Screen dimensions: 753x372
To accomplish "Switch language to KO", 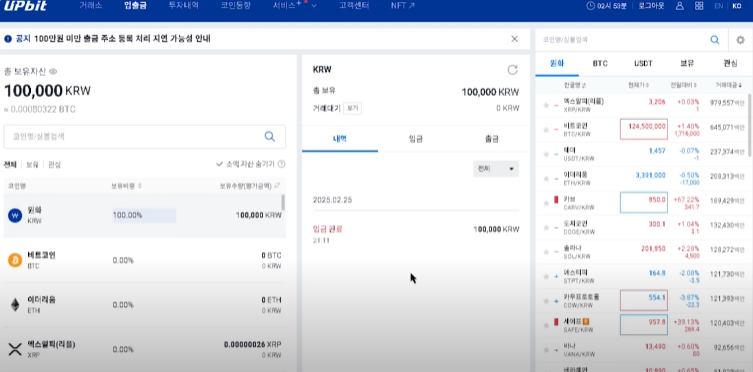I will click(737, 6).
